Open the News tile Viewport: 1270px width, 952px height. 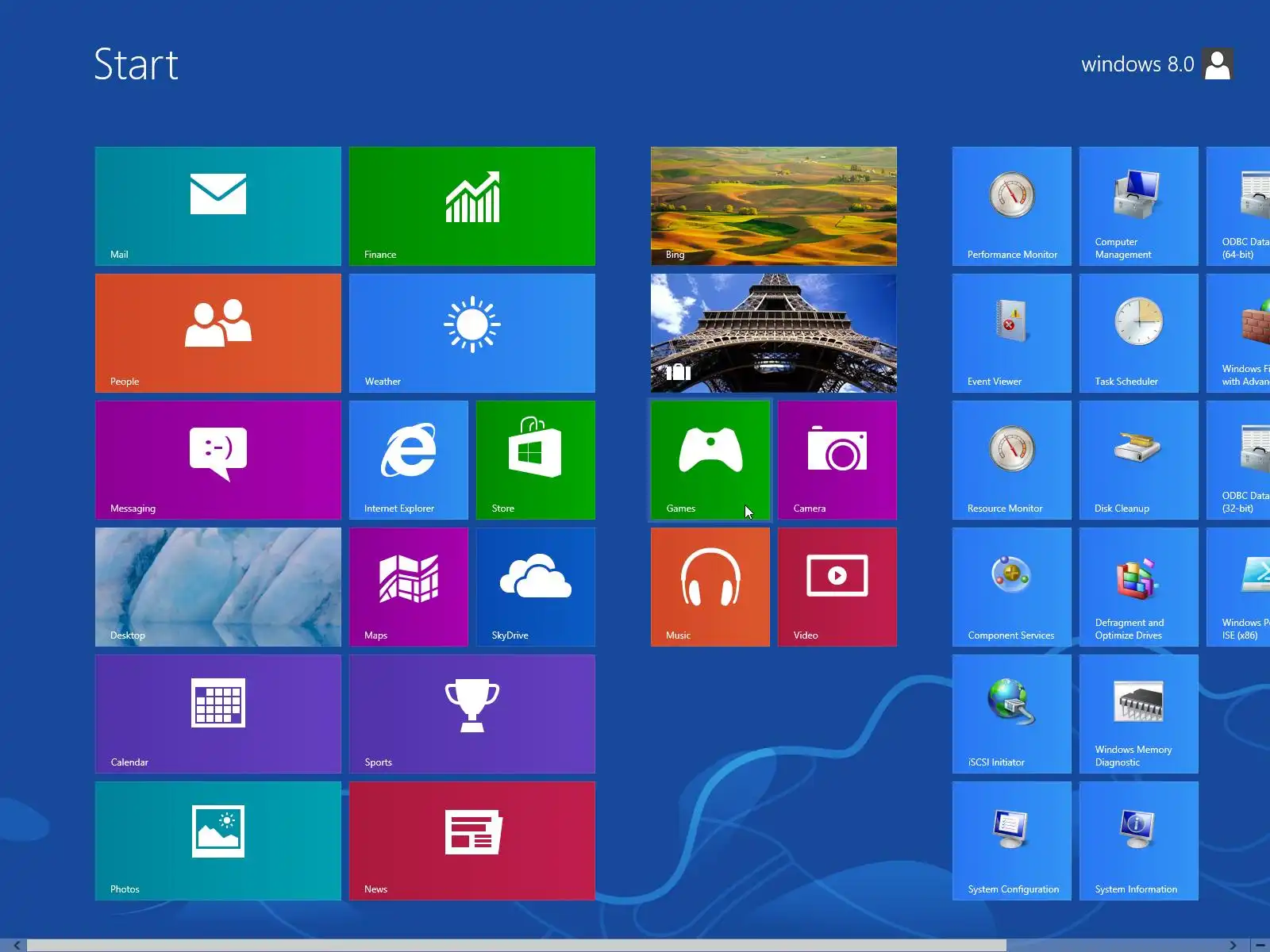point(472,841)
